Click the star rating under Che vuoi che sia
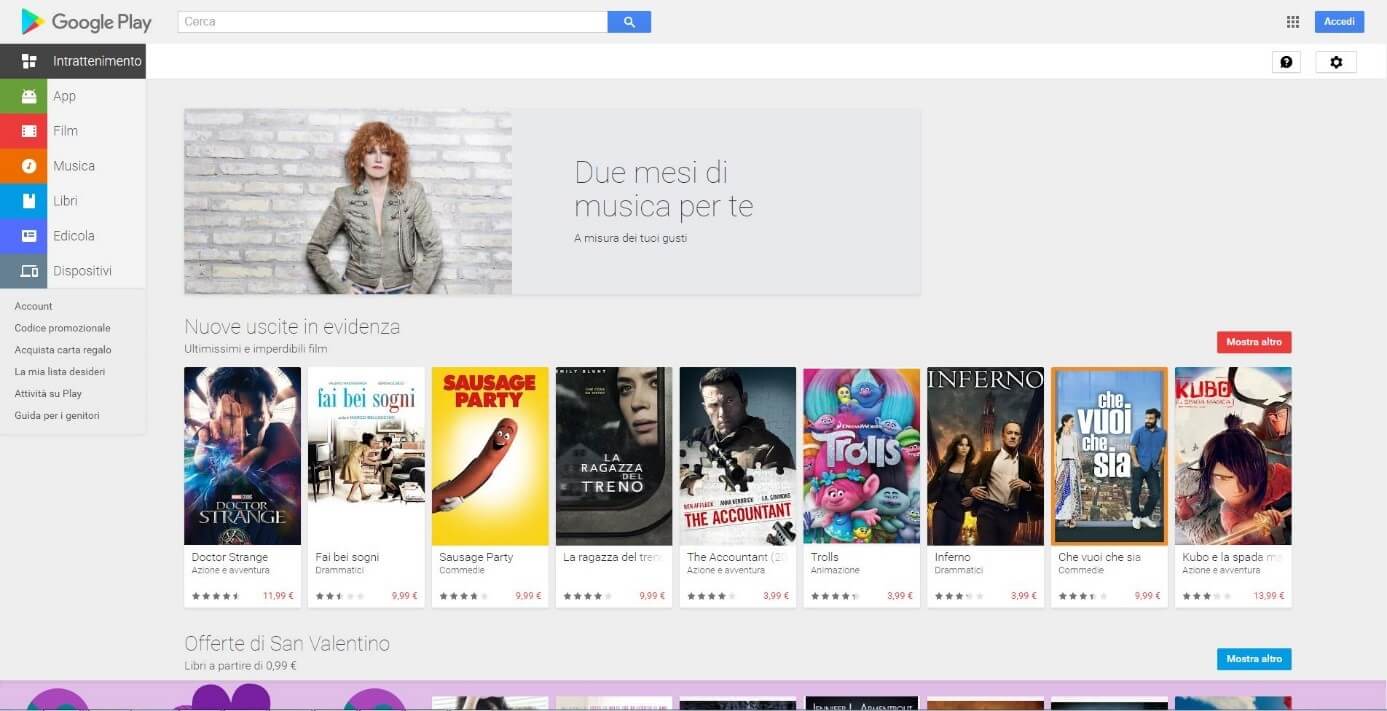Screen dimensions: 1387x711 [1083, 596]
